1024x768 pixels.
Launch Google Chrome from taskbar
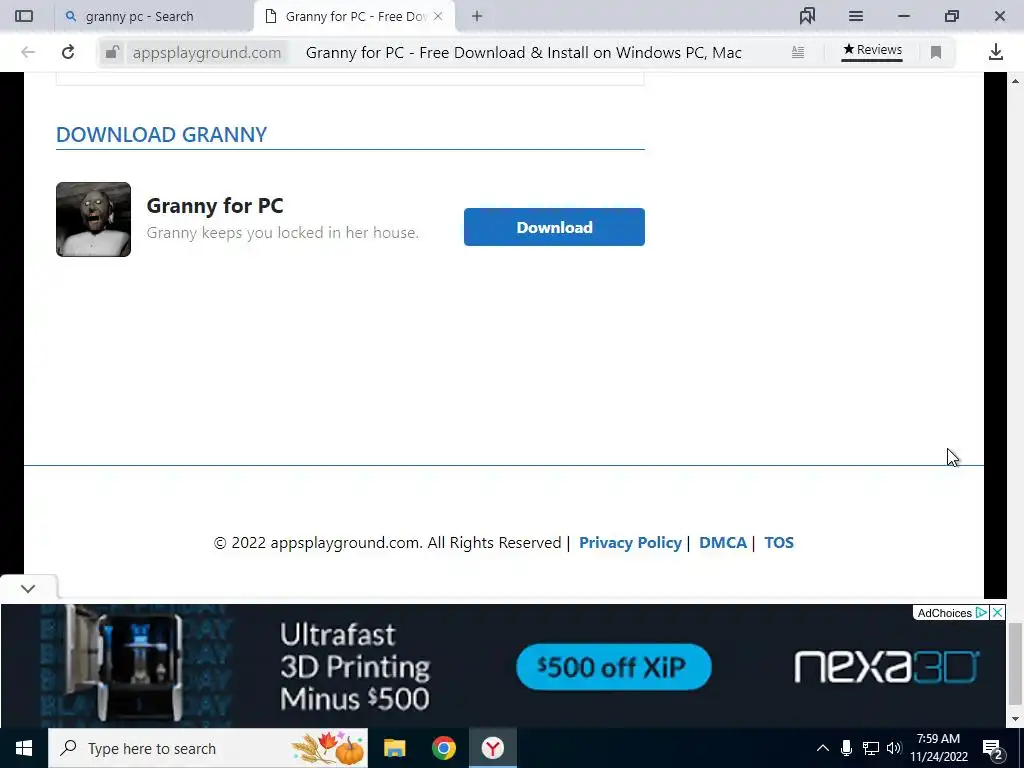point(443,748)
